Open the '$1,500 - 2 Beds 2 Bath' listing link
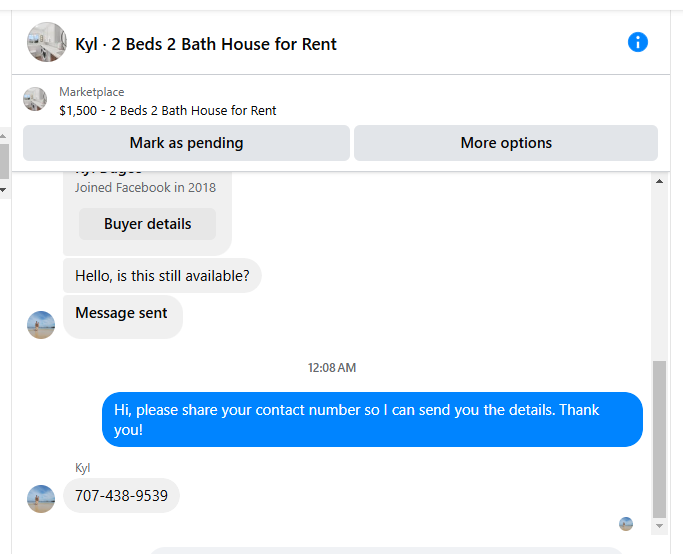The image size is (683, 554). [168, 111]
